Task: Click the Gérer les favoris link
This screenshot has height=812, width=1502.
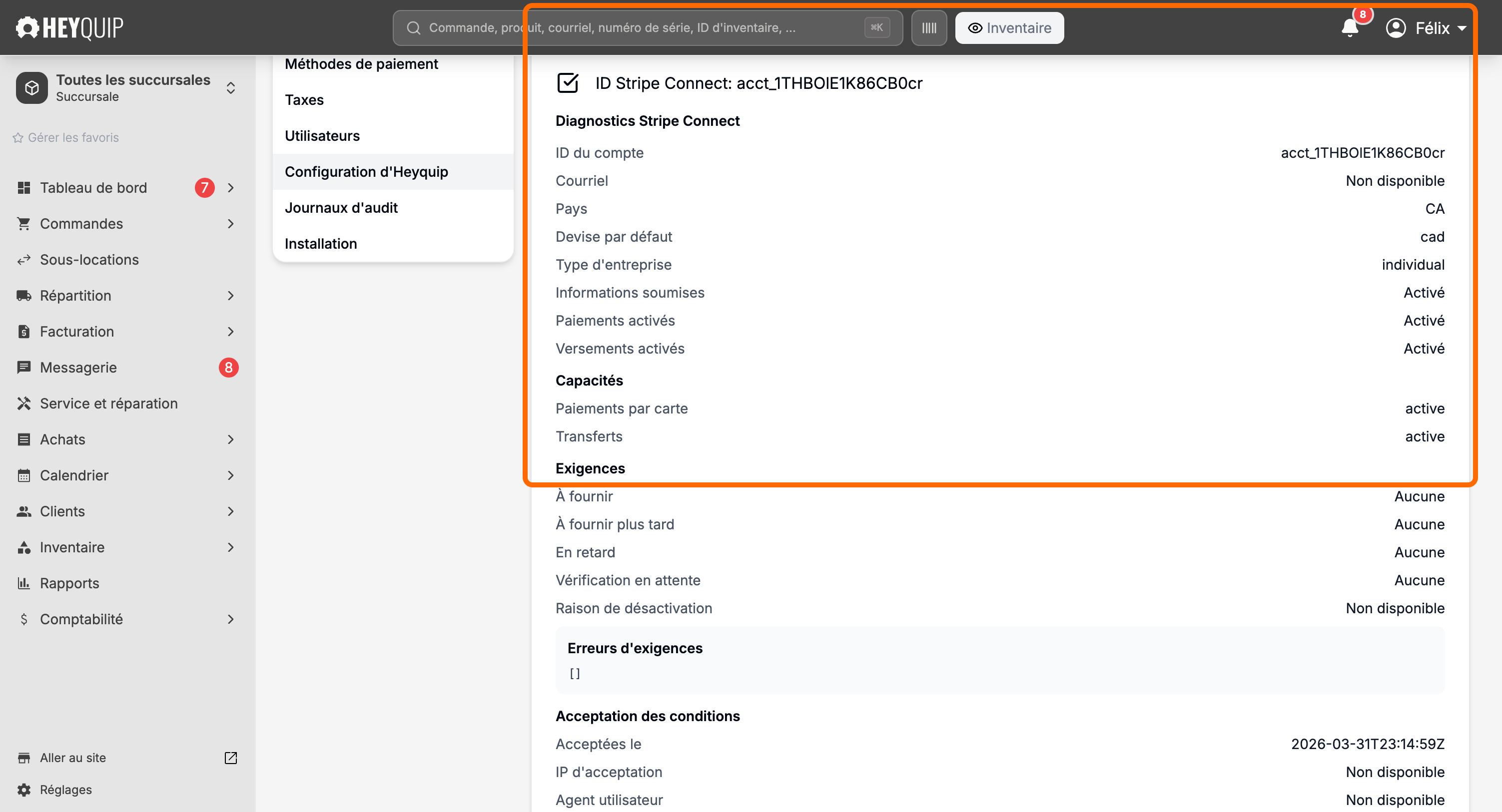Action: coord(66,137)
